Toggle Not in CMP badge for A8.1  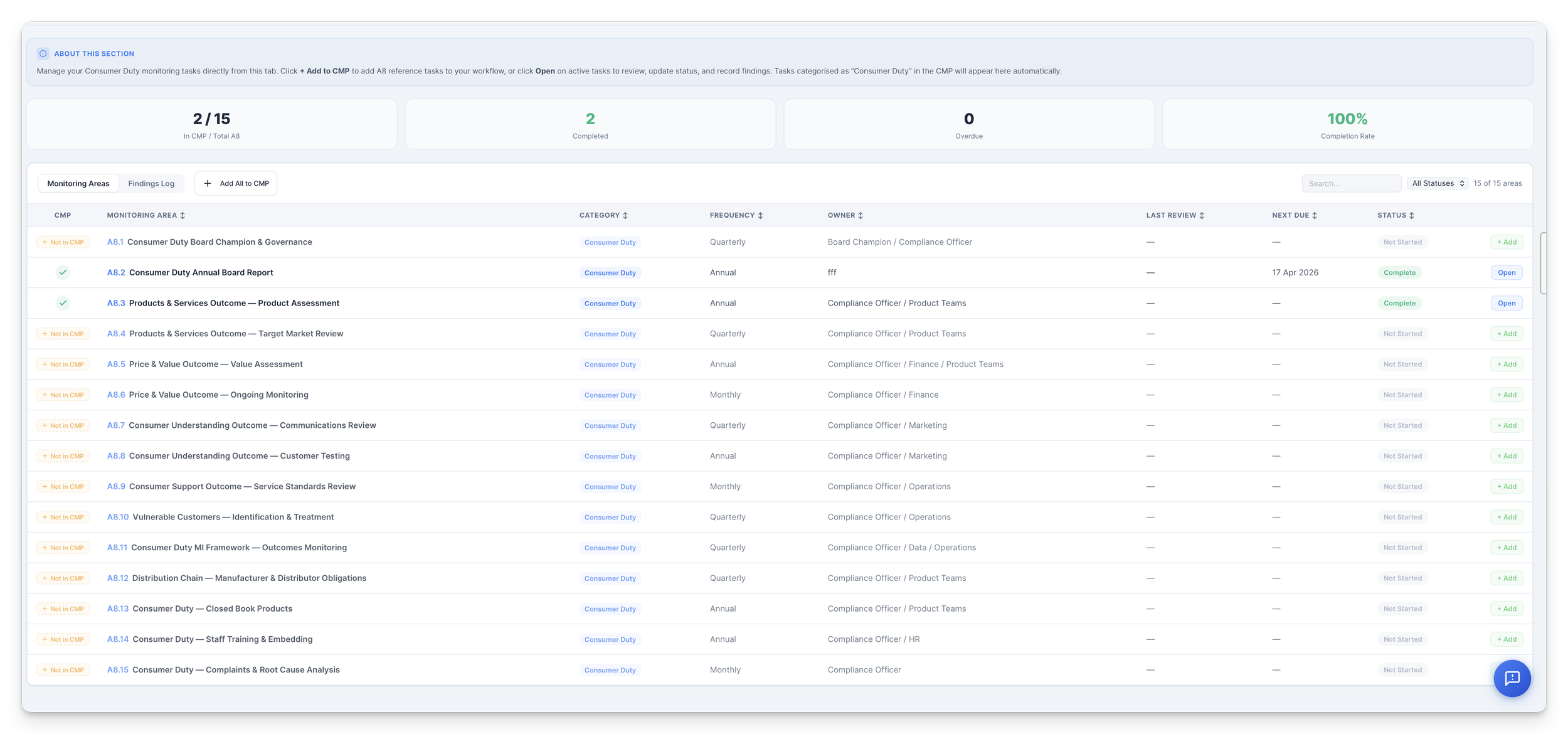point(63,242)
